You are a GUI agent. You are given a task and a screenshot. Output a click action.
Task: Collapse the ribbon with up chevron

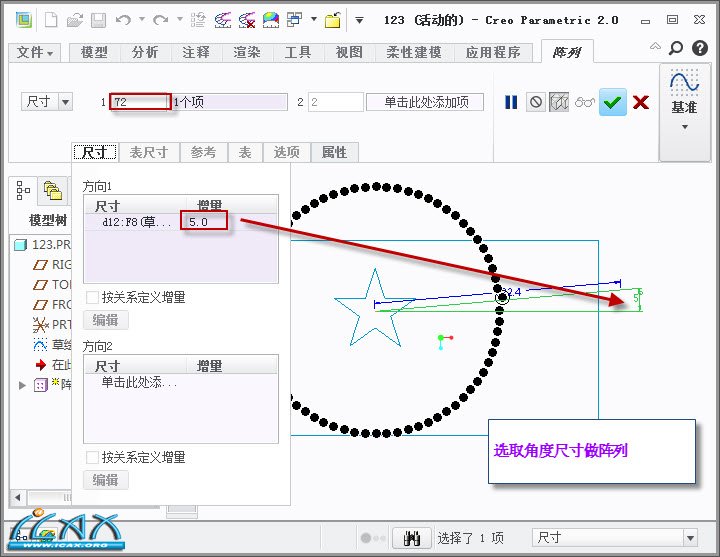[655, 46]
